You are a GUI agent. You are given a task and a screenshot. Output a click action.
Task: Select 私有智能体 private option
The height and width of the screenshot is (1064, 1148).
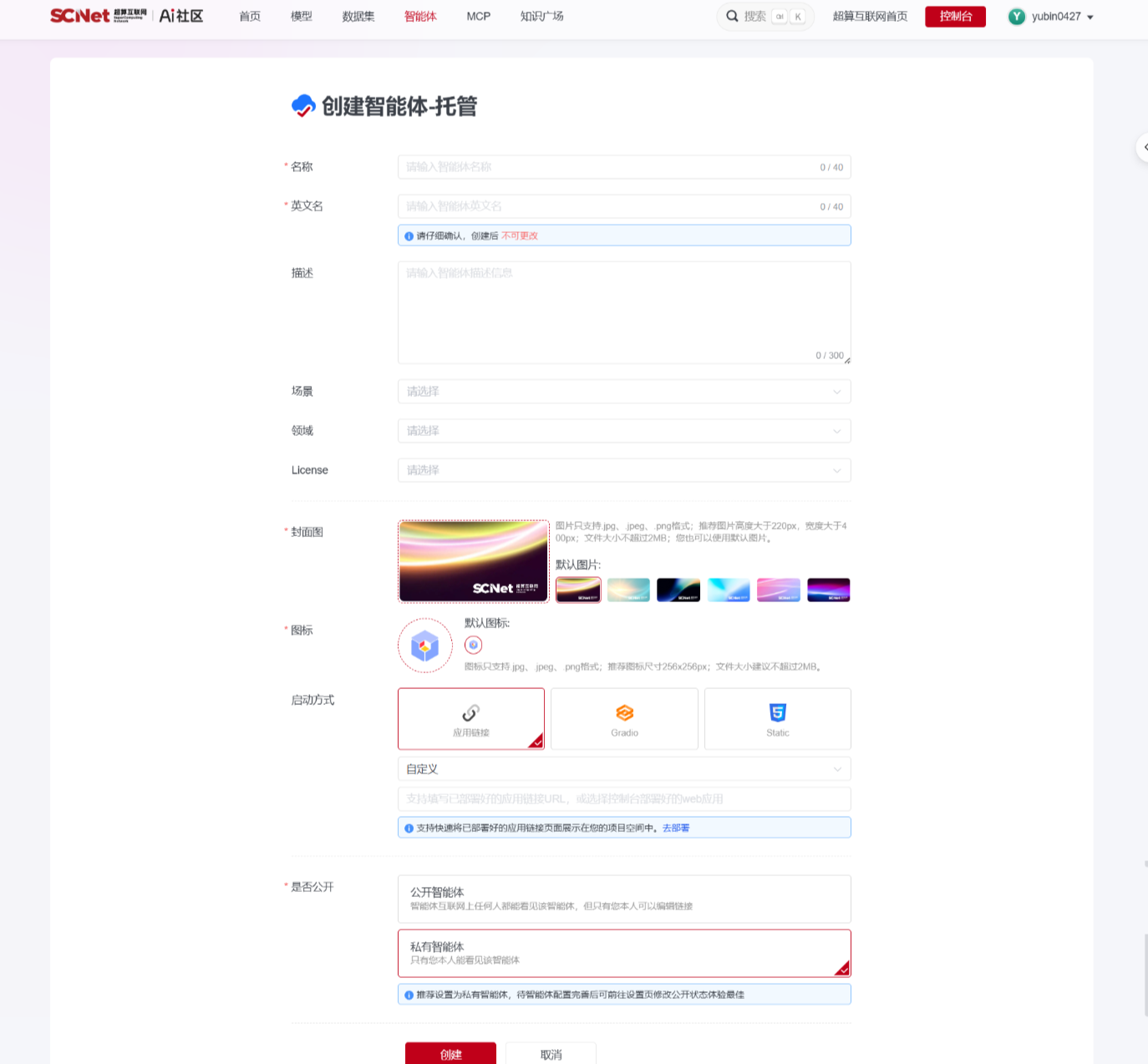[624, 953]
